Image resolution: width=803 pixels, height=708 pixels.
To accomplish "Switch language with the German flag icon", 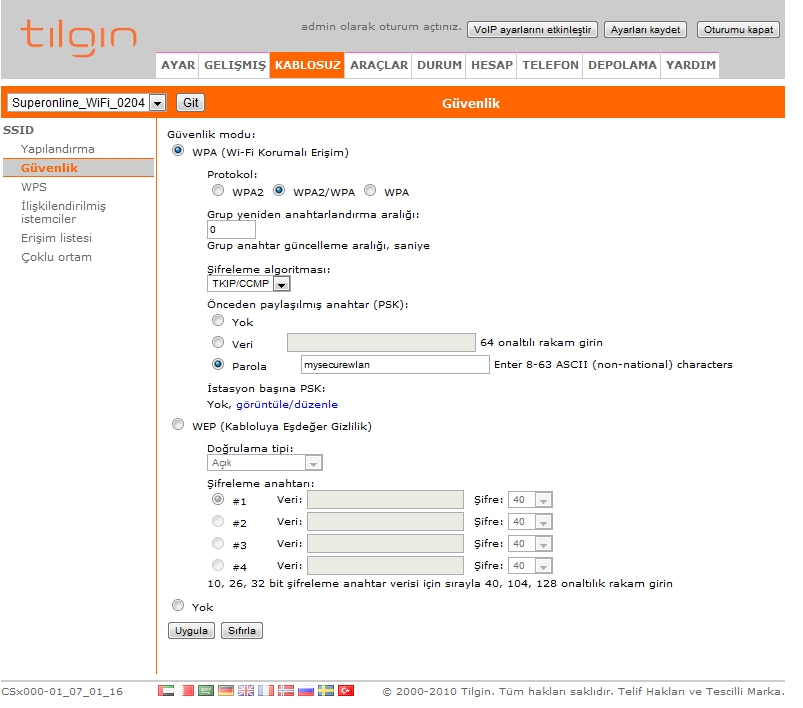I will [x=226, y=690].
